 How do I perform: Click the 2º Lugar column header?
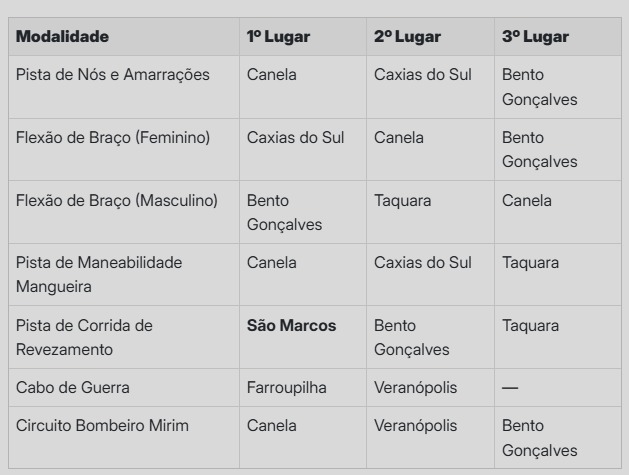pos(407,37)
